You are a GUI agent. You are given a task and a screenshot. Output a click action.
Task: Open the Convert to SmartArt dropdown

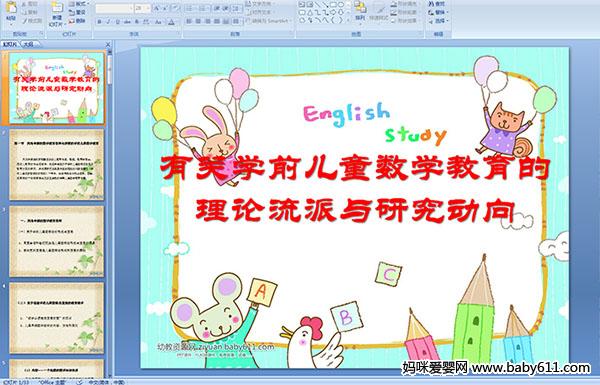[x=269, y=21]
